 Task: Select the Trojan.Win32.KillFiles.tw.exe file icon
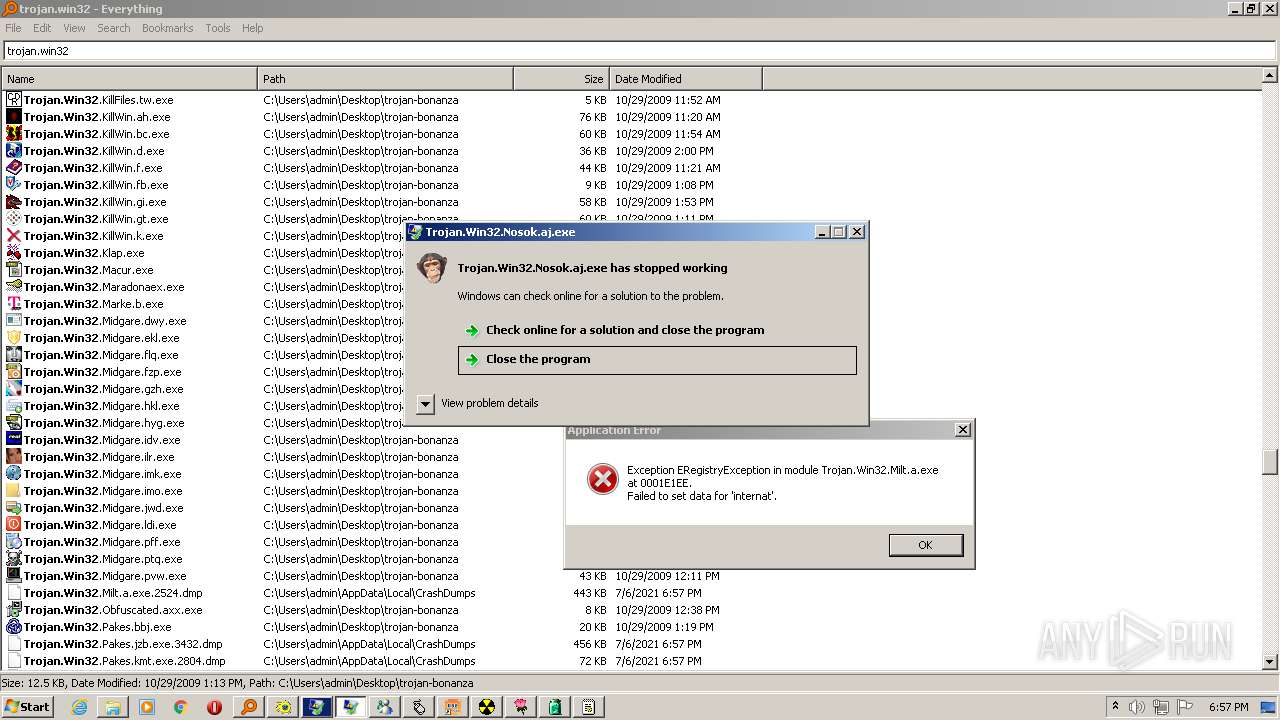(14, 100)
